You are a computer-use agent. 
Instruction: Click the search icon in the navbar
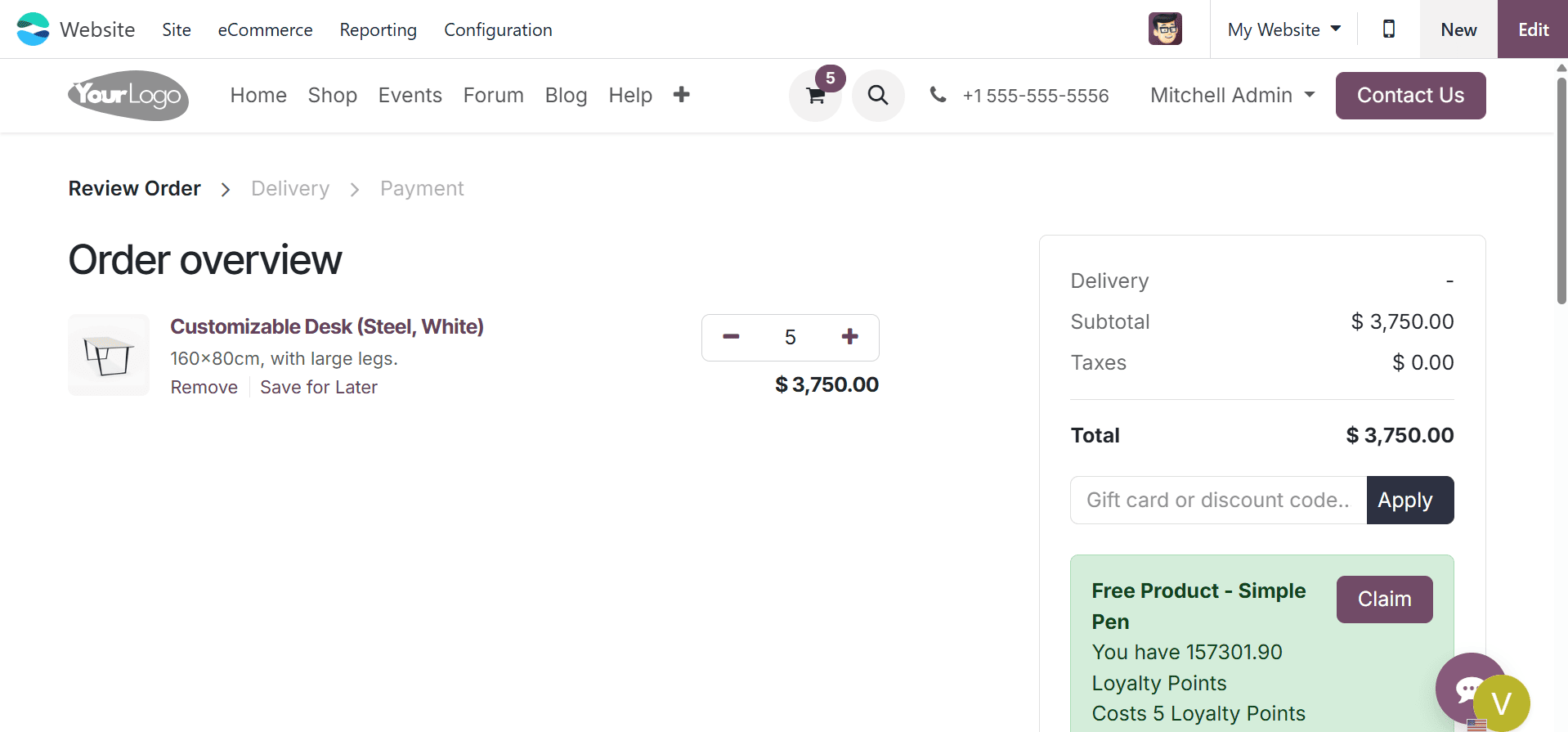tap(878, 95)
